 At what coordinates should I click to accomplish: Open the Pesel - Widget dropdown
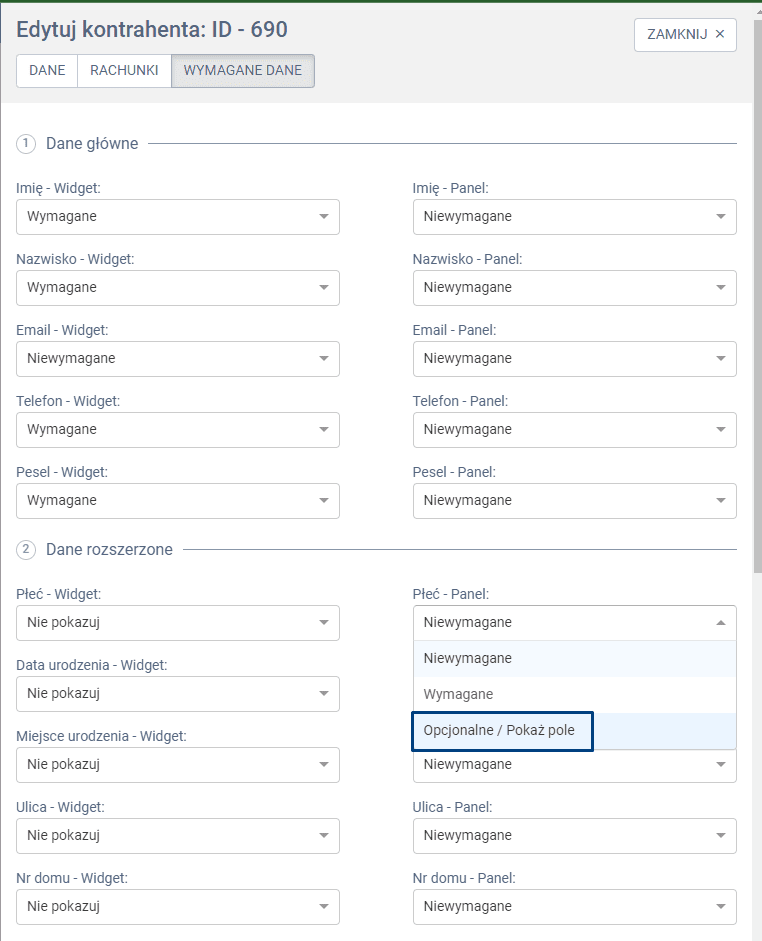pos(178,501)
